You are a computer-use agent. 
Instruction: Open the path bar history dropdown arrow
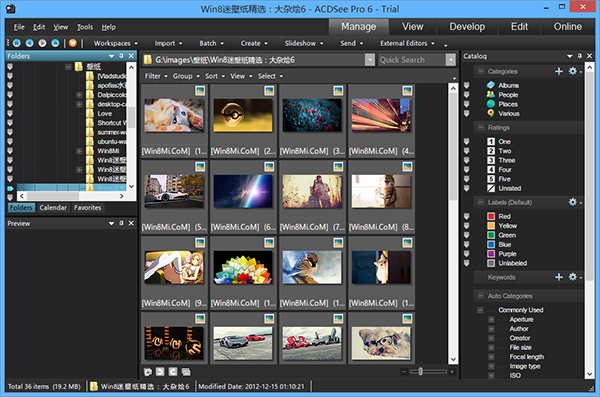click(x=369, y=60)
